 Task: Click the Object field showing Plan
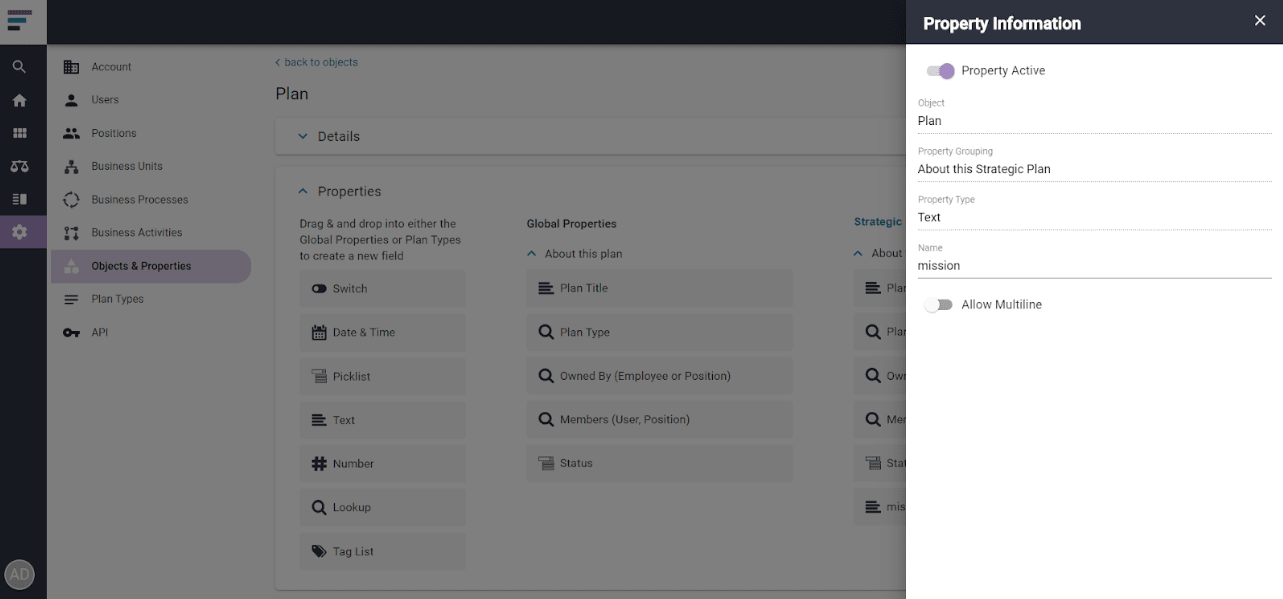[x=1094, y=121]
